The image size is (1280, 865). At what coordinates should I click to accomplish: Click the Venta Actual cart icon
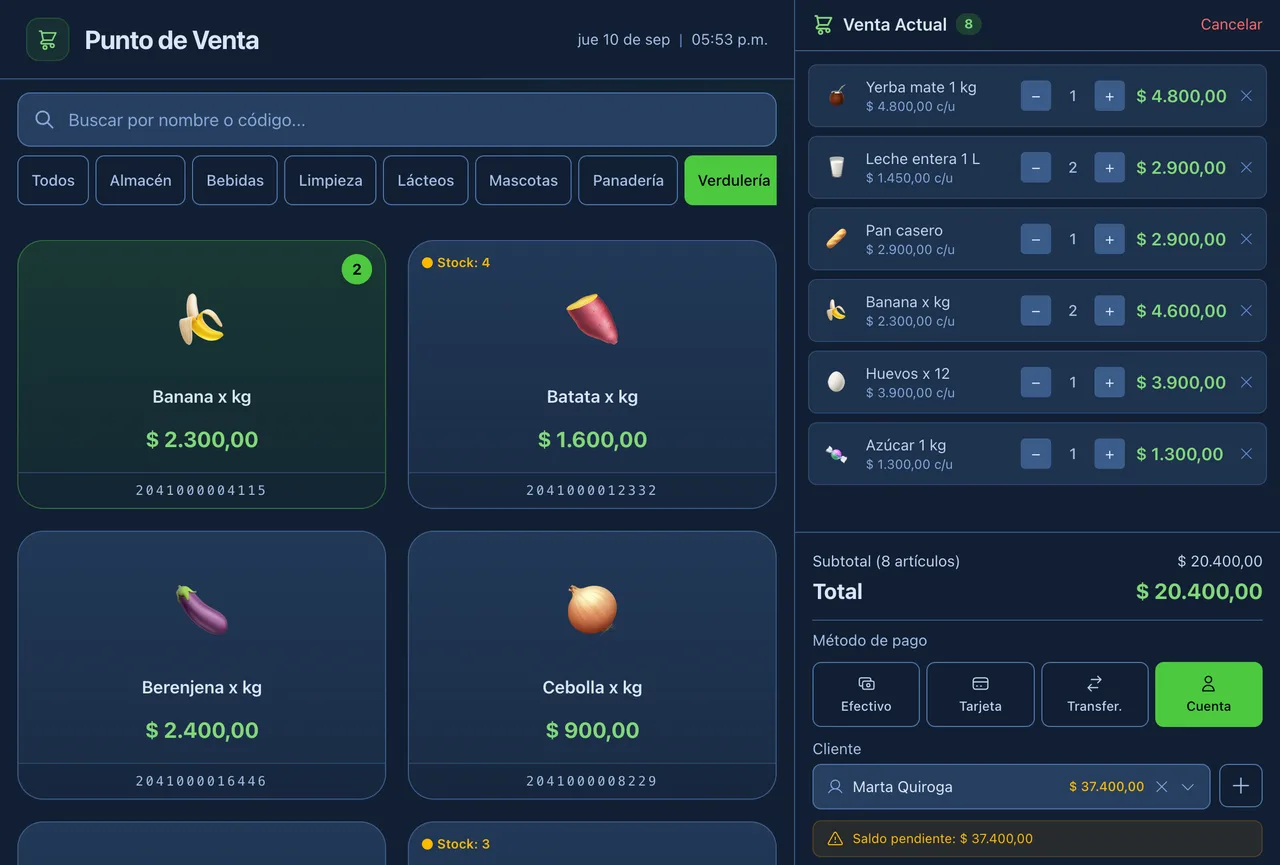pos(823,25)
